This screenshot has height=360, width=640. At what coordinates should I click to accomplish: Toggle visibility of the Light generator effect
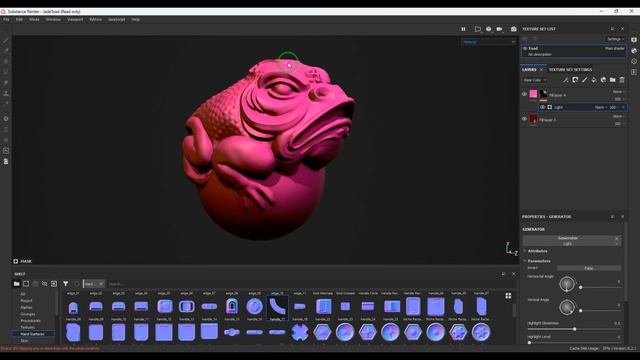pyautogui.click(x=542, y=107)
